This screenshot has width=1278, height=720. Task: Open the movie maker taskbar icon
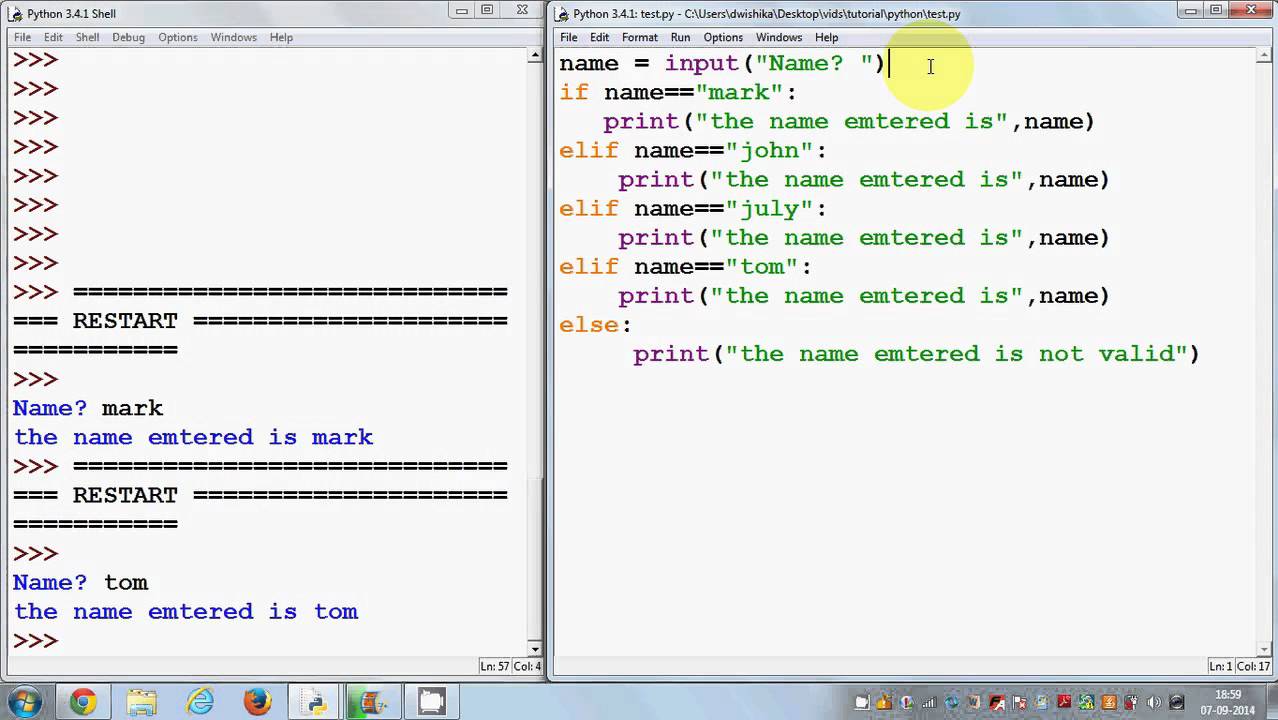(372, 702)
